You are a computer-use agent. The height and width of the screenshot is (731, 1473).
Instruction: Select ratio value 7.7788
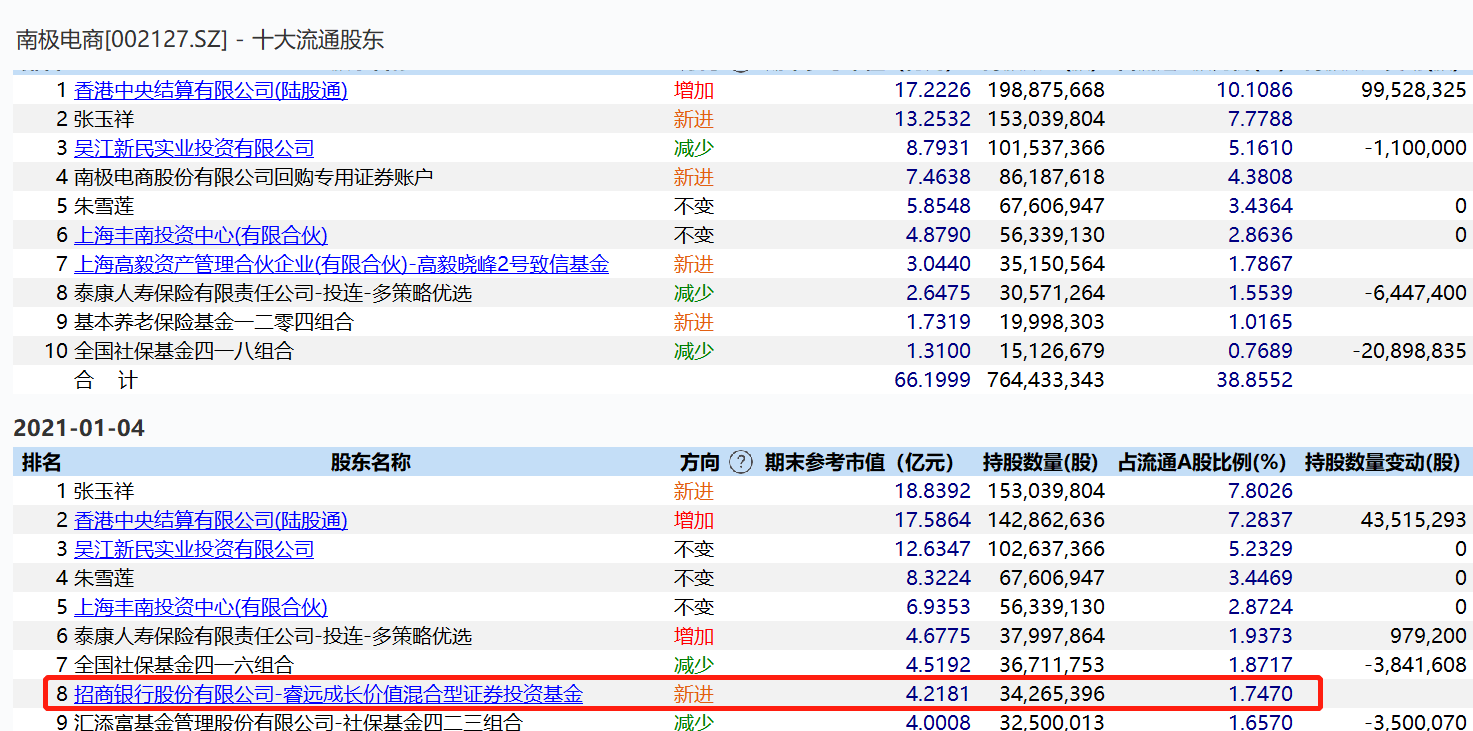tap(1260, 119)
